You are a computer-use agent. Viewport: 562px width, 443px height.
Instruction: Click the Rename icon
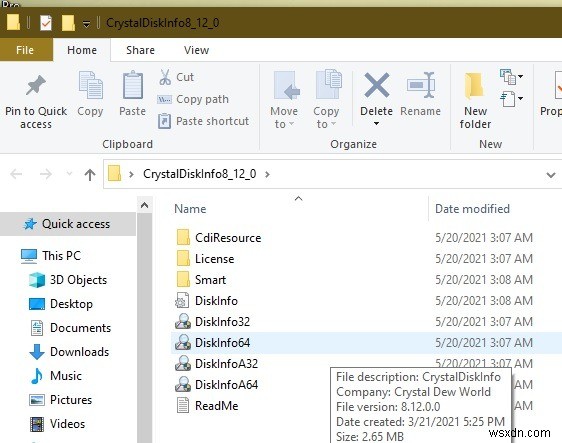(421, 85)
